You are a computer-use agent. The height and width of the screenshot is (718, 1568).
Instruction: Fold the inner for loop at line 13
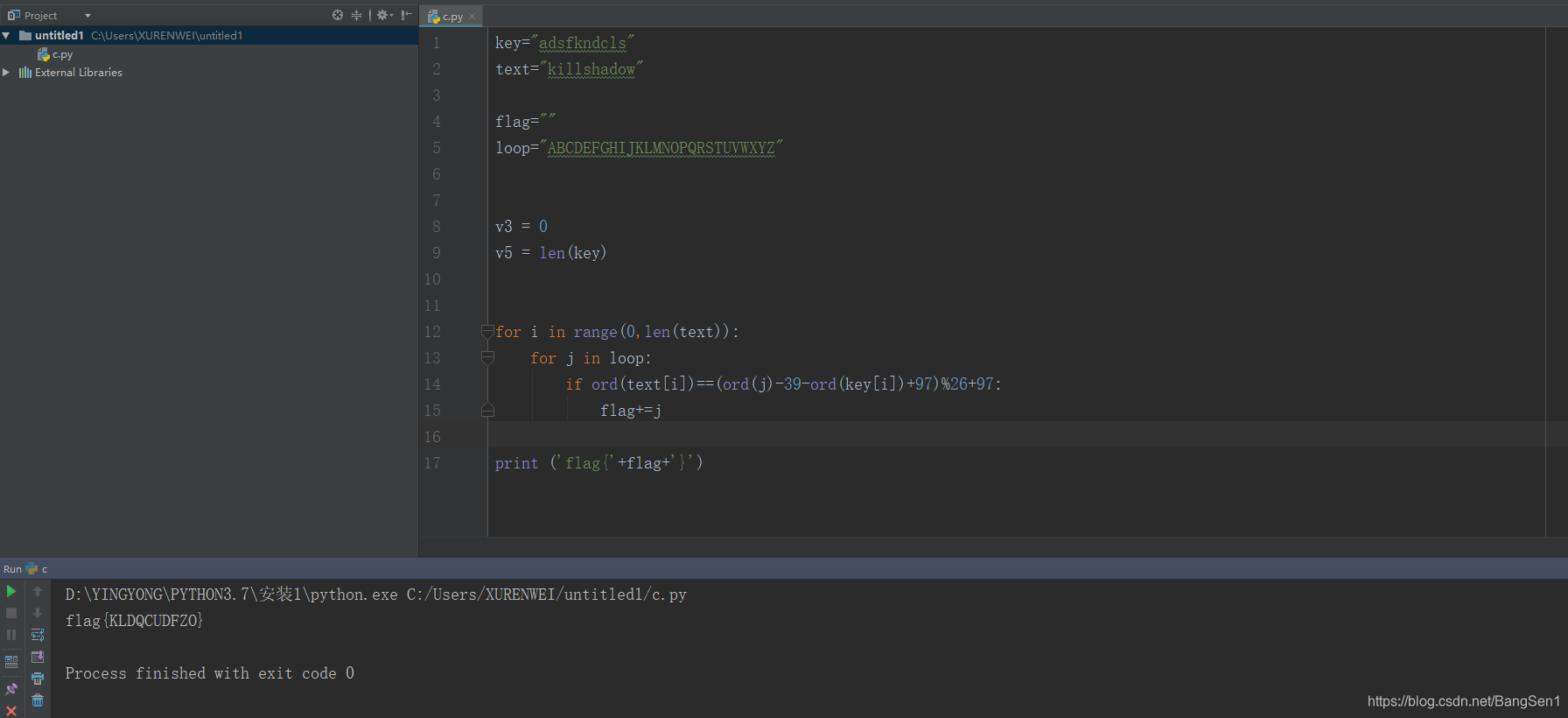pos(487,357)
